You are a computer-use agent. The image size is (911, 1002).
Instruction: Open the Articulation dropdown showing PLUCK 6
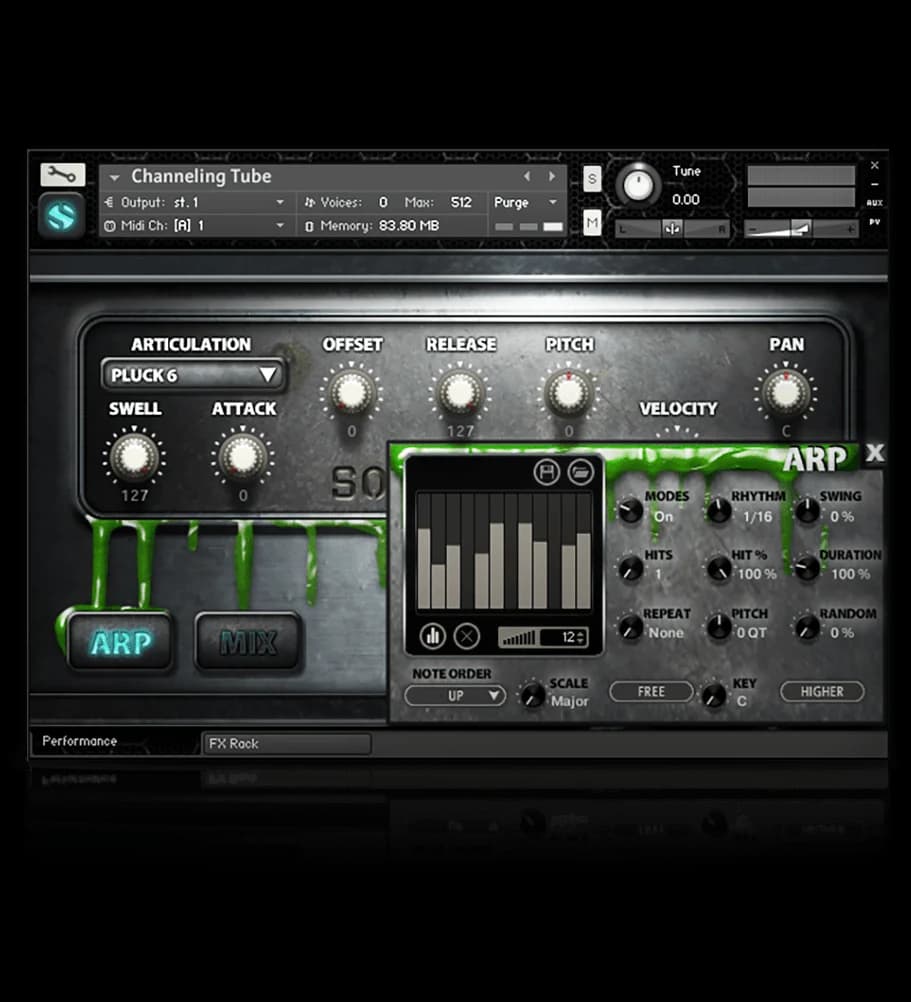tap(193, 376)
